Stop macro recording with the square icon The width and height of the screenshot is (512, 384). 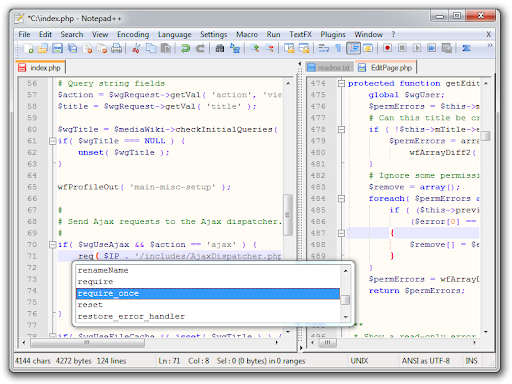[x=402, y=49]
